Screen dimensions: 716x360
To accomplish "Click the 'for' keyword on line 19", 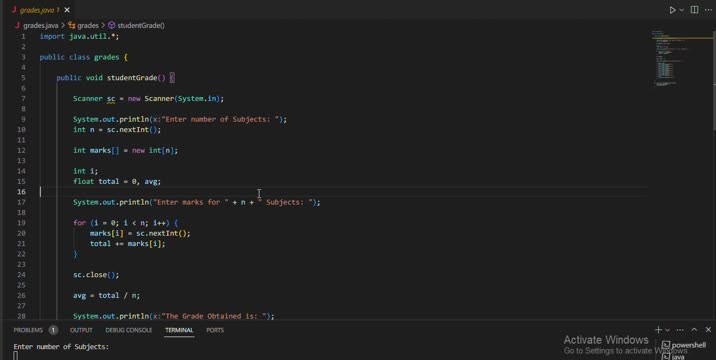I will 79,223.
